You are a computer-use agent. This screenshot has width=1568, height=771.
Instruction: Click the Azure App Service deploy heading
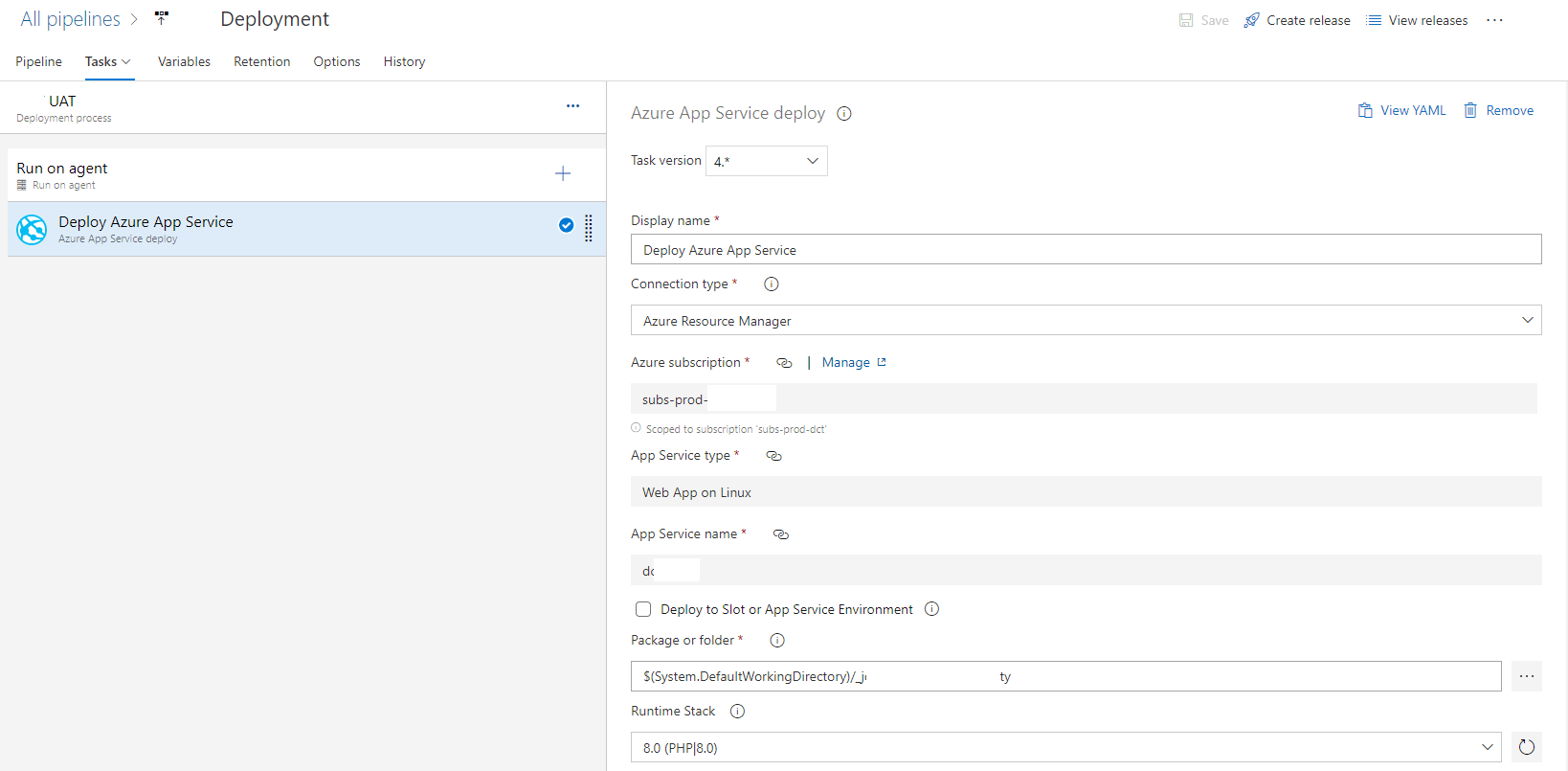pyautogui.click(x=728, y=113)
